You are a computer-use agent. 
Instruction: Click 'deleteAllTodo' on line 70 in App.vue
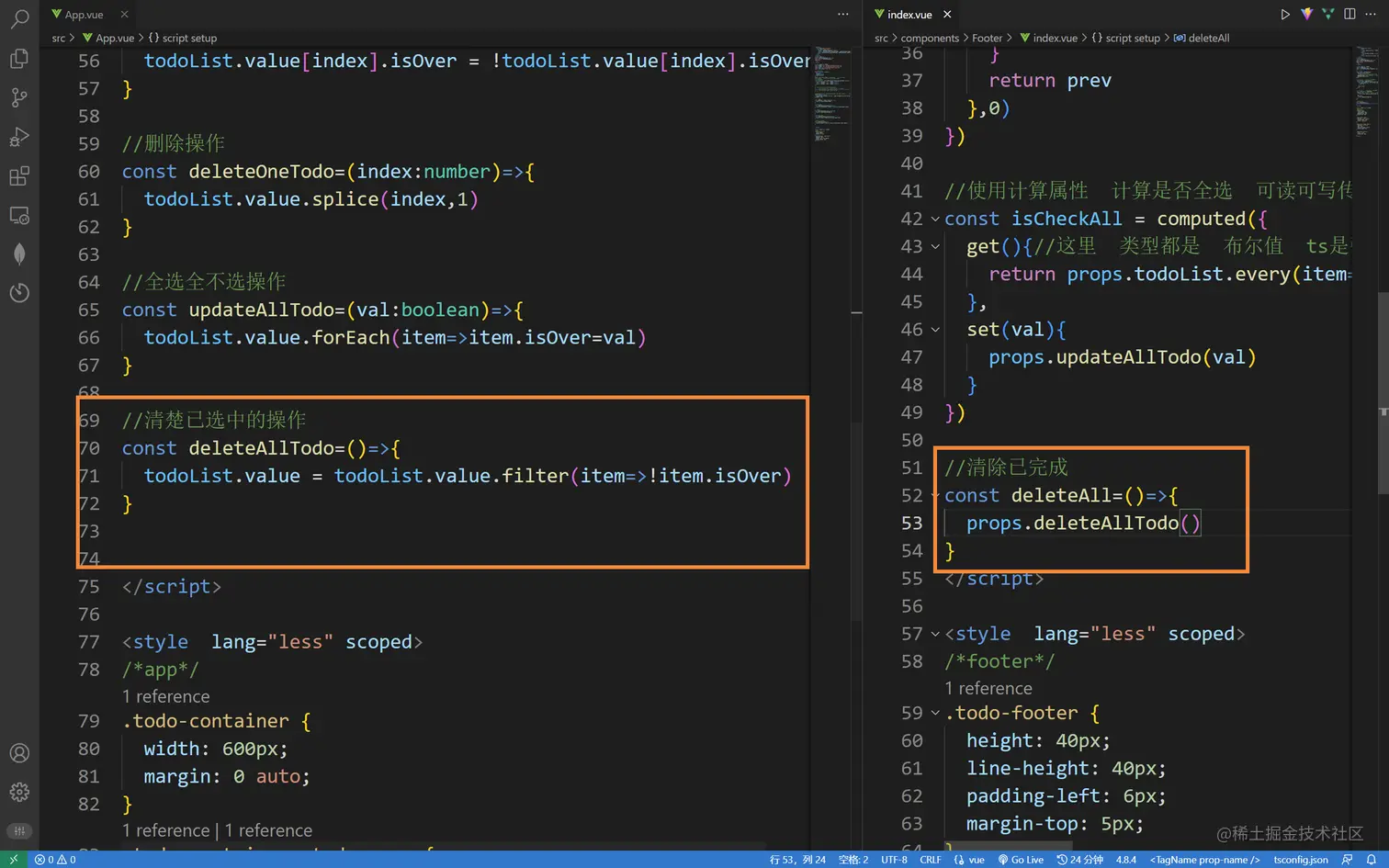click(x=262, y=449)
